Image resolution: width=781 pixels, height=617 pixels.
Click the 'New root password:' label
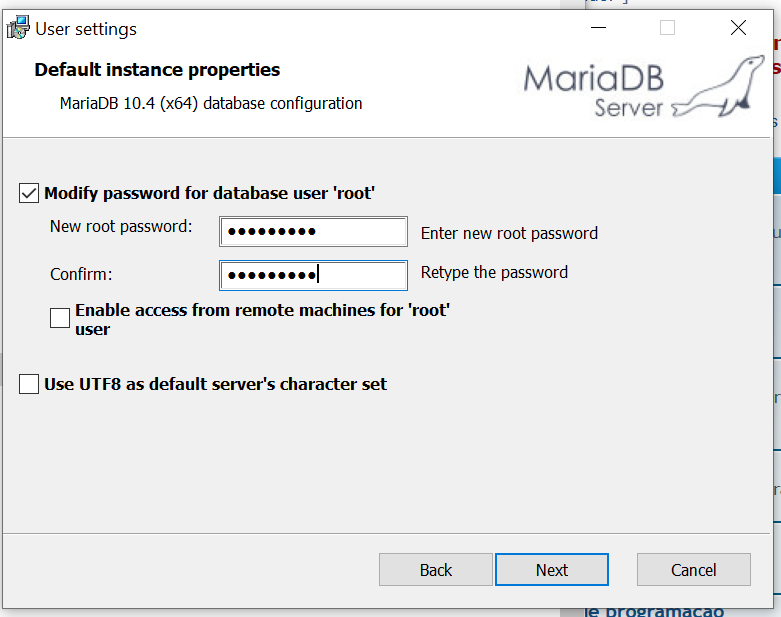pos(121,226)
